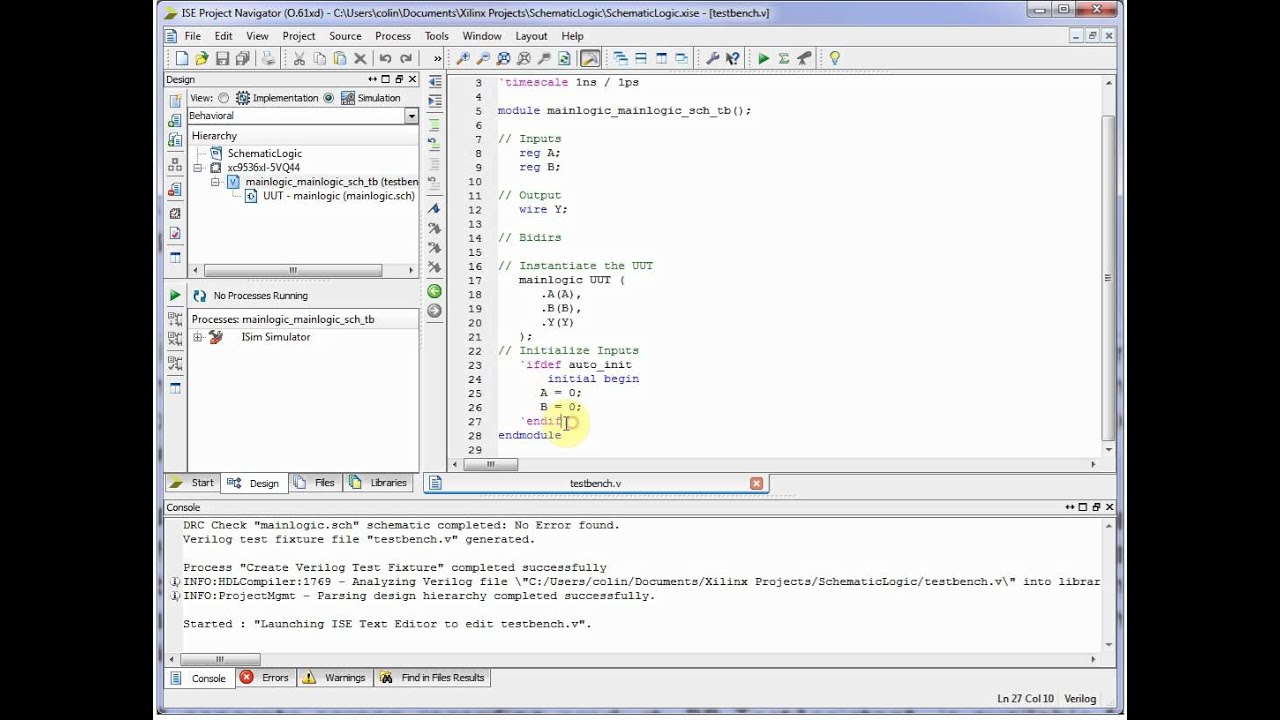Click the Console horizontal scrollbar thumb
The width and height of the screenshot is (1280, 720).
point(219,659)
